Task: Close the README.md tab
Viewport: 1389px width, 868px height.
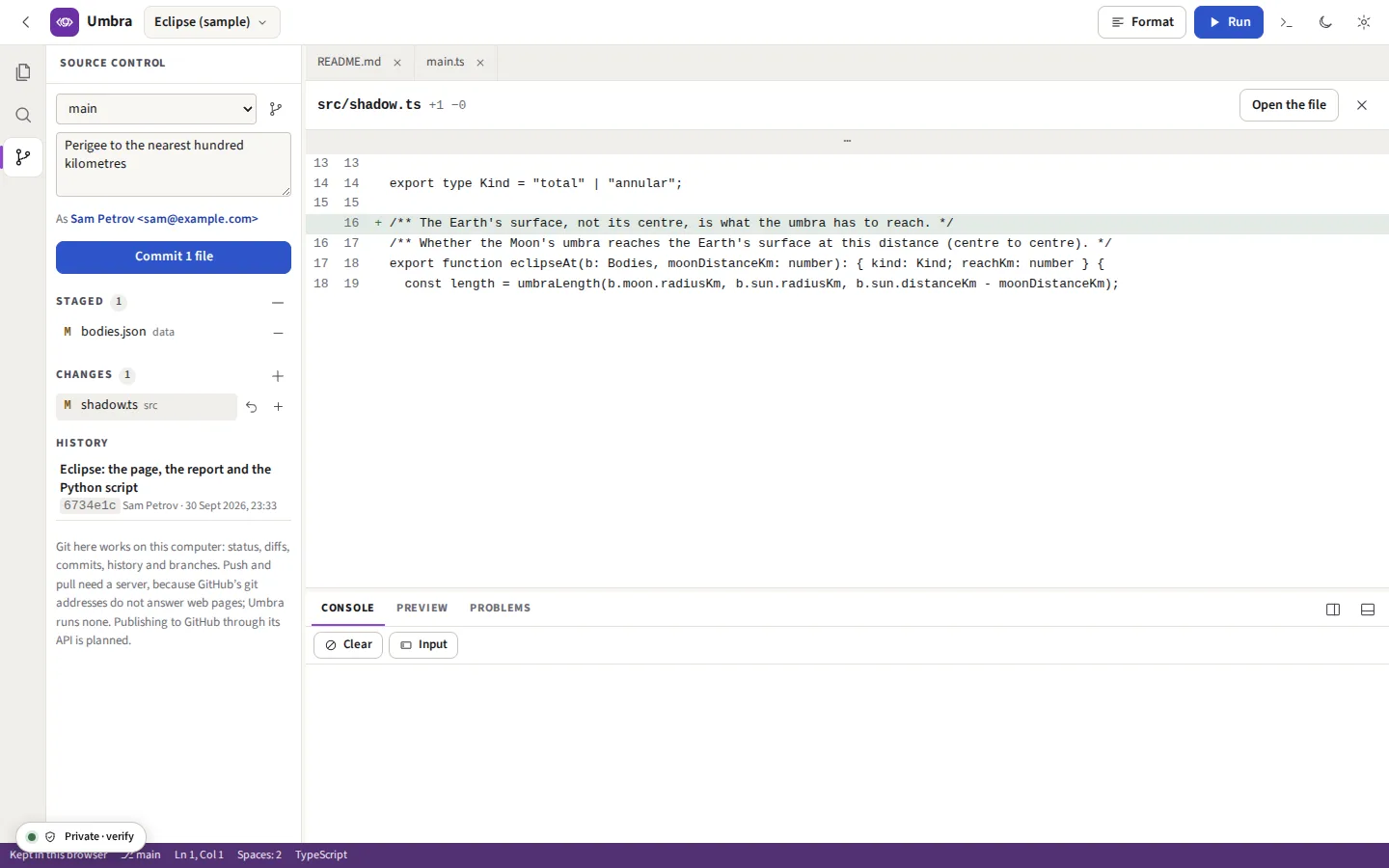Action: point(397,63)
